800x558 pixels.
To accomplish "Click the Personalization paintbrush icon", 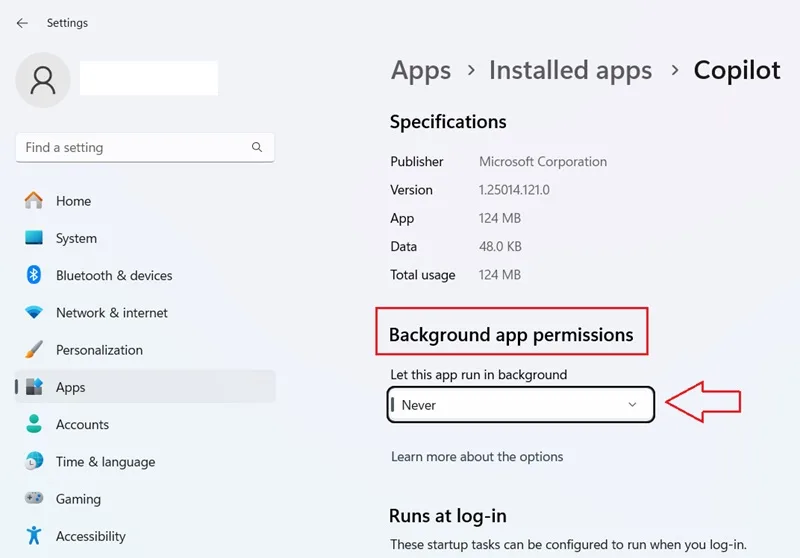I will (34, 349).
